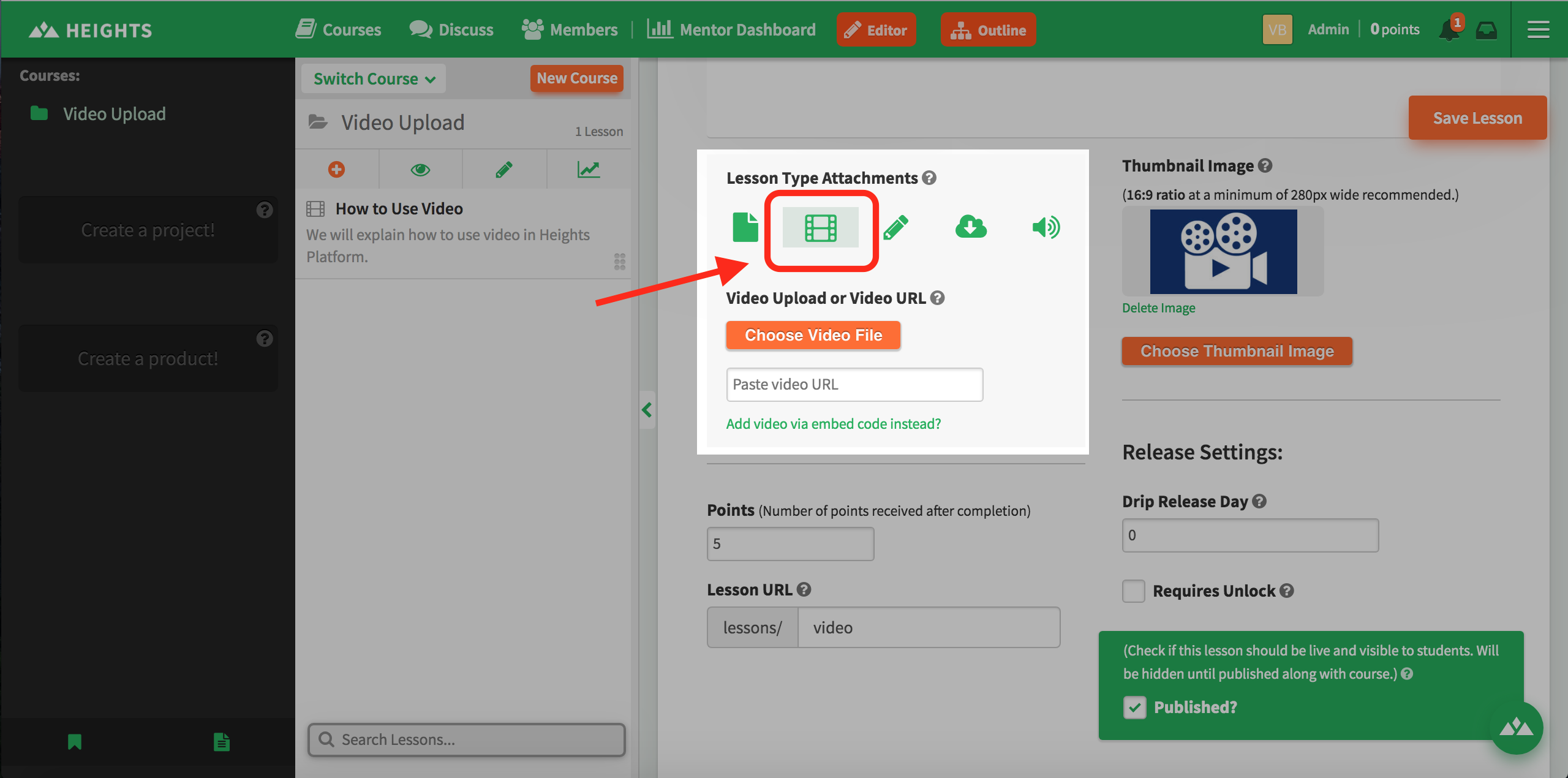
Task: Collapse the open Video Upload course folder
Action: [318, 122]
